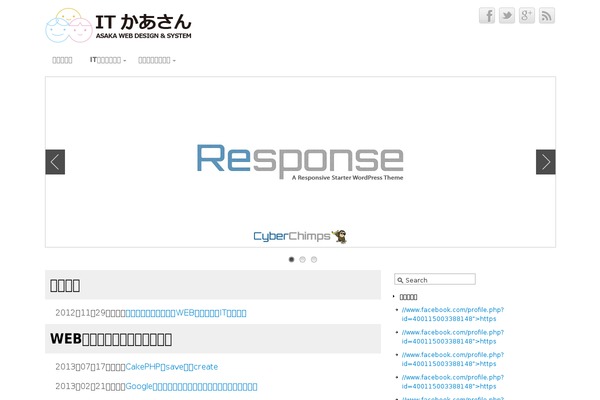Click the CyberChimps logo in slider
The image size is (600, 400).
(x=300, y=236)
